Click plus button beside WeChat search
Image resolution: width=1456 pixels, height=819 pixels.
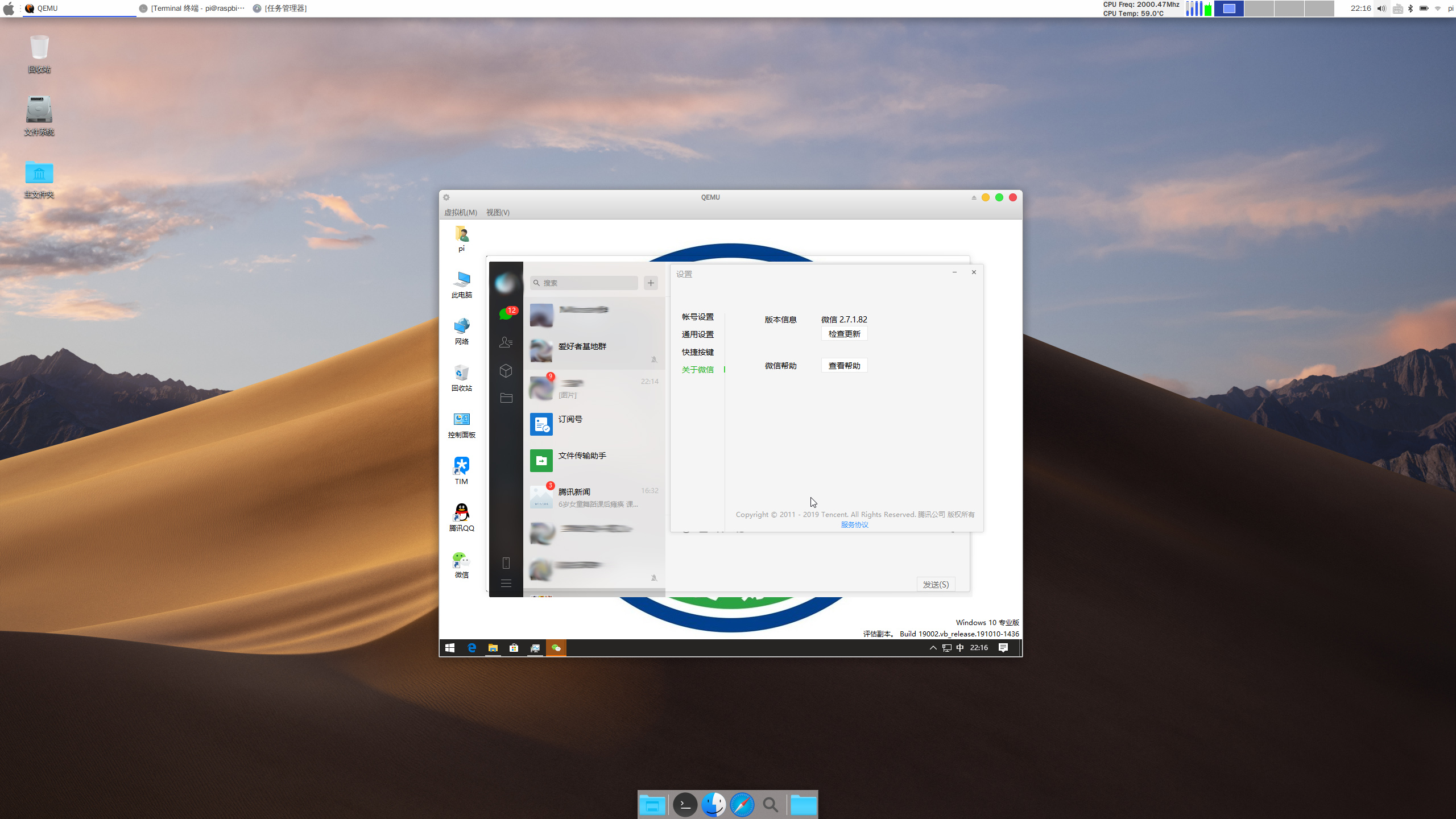[651, 283]
